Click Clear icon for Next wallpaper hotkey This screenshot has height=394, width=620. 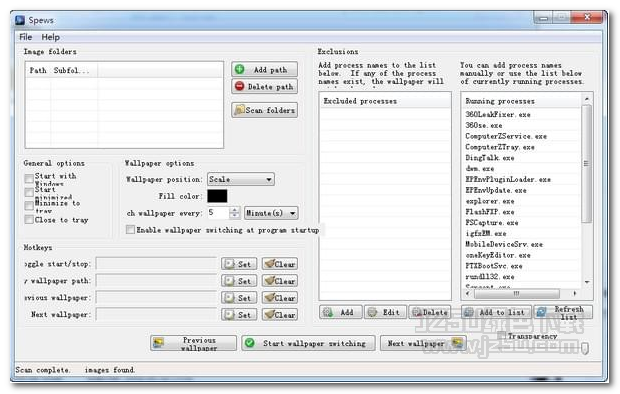269,314
